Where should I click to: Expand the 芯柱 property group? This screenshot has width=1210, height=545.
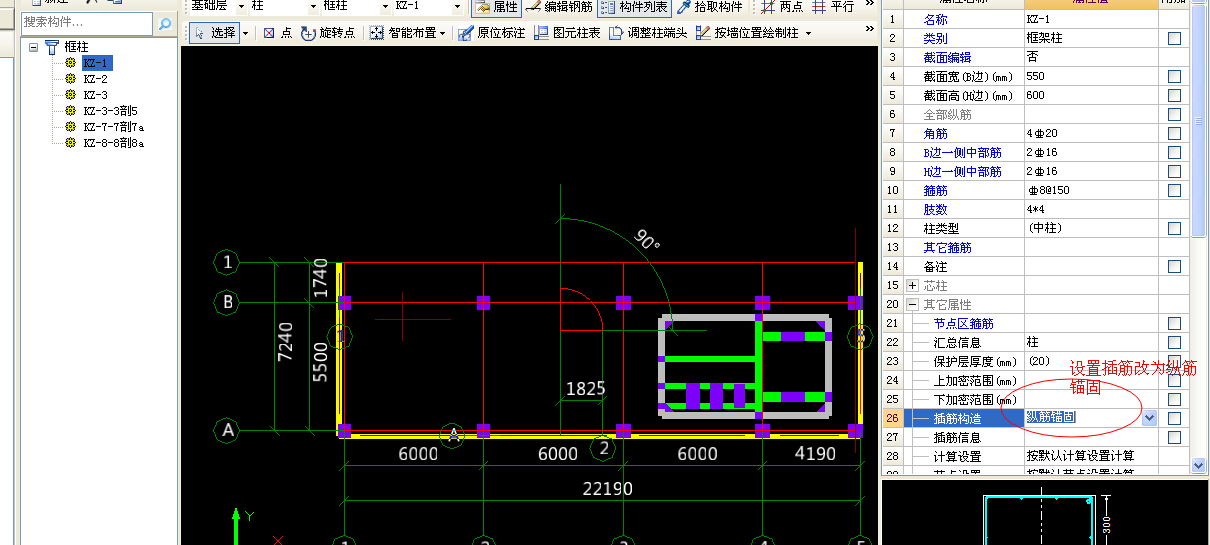(912, 286)
